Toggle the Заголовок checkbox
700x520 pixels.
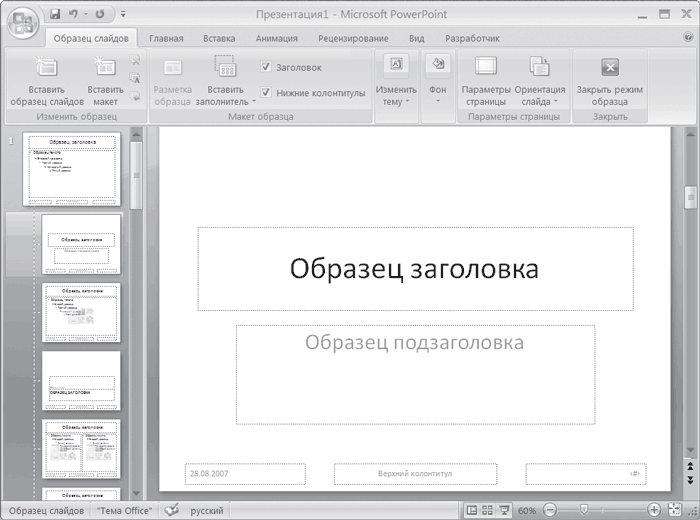266,67
